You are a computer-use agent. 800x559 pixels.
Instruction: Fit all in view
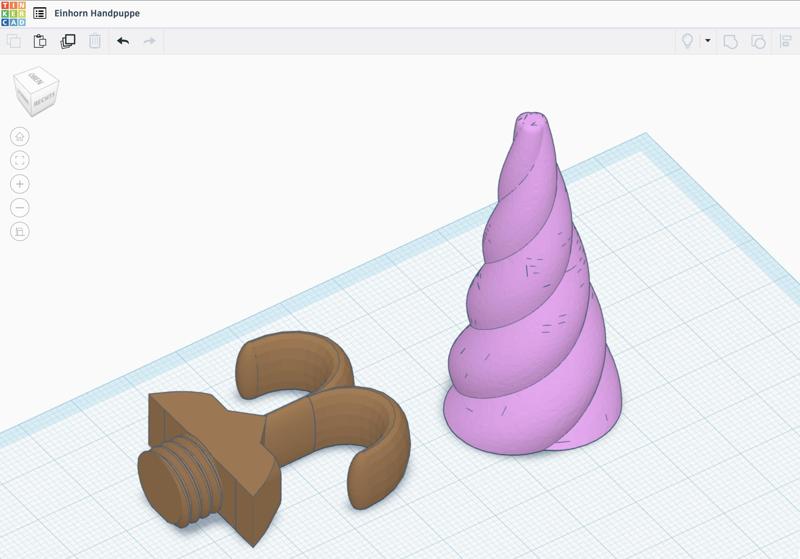tap(20, 160)
